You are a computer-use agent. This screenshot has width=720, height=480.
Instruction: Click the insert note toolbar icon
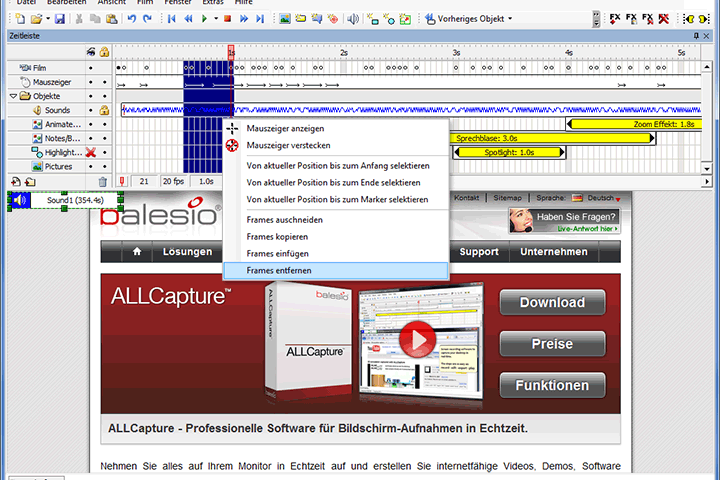tap(301, 19)
